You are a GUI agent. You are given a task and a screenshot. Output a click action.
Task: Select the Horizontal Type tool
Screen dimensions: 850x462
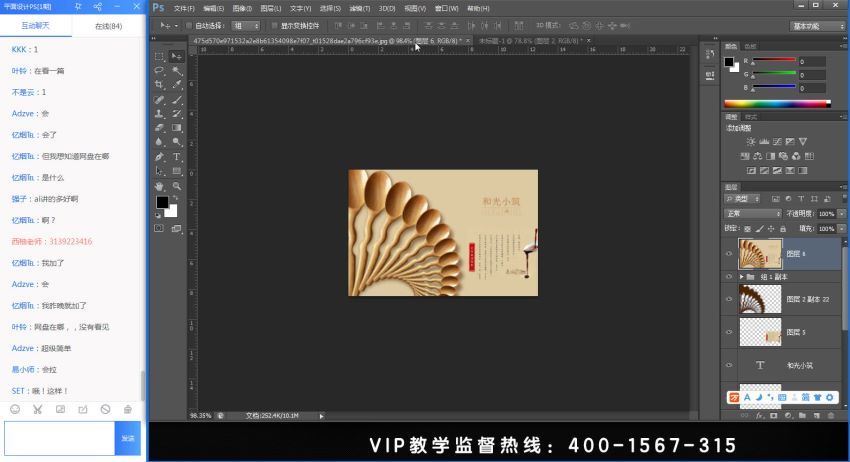[177, 156]
